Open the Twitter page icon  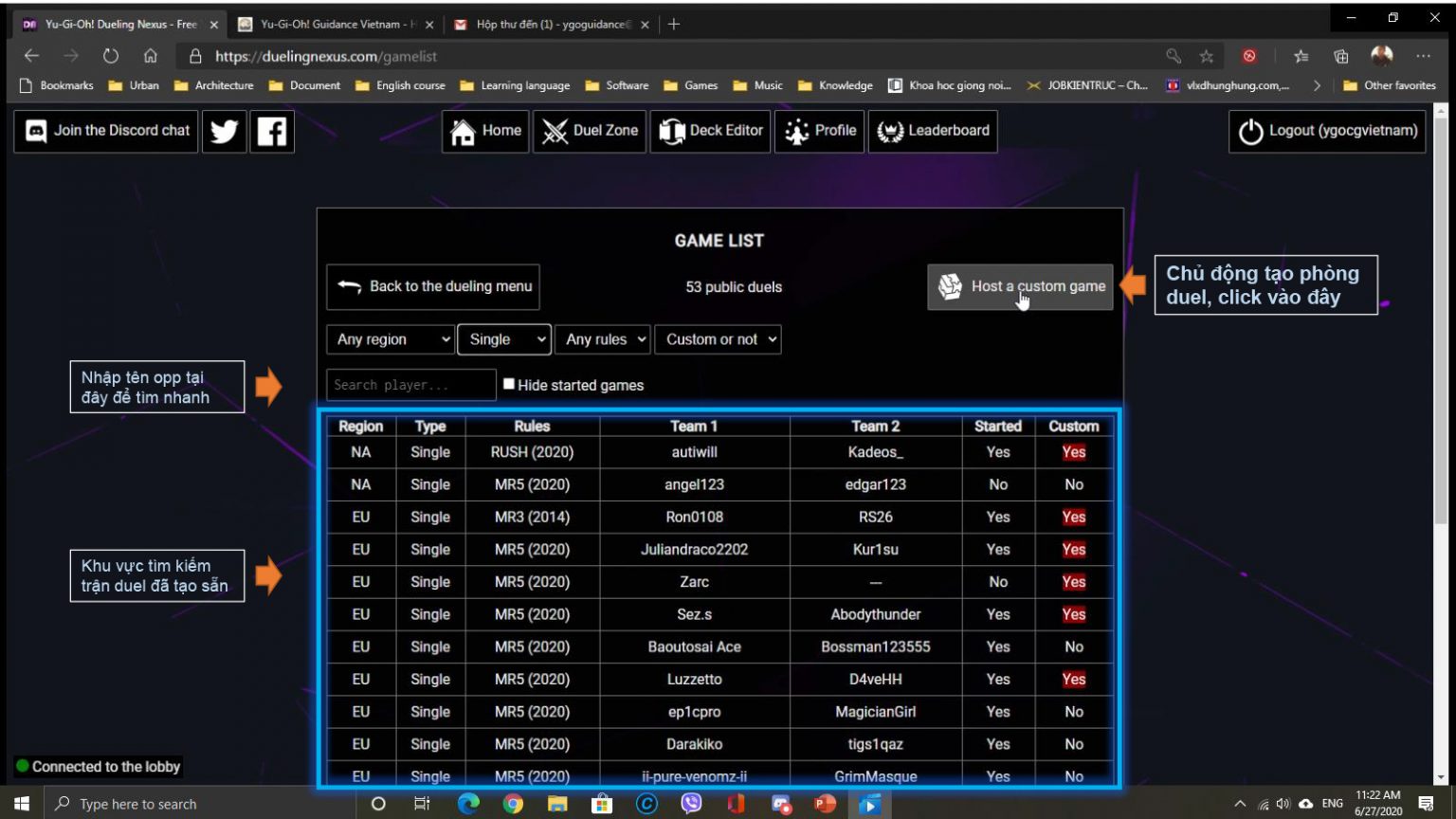click(224, 131)
